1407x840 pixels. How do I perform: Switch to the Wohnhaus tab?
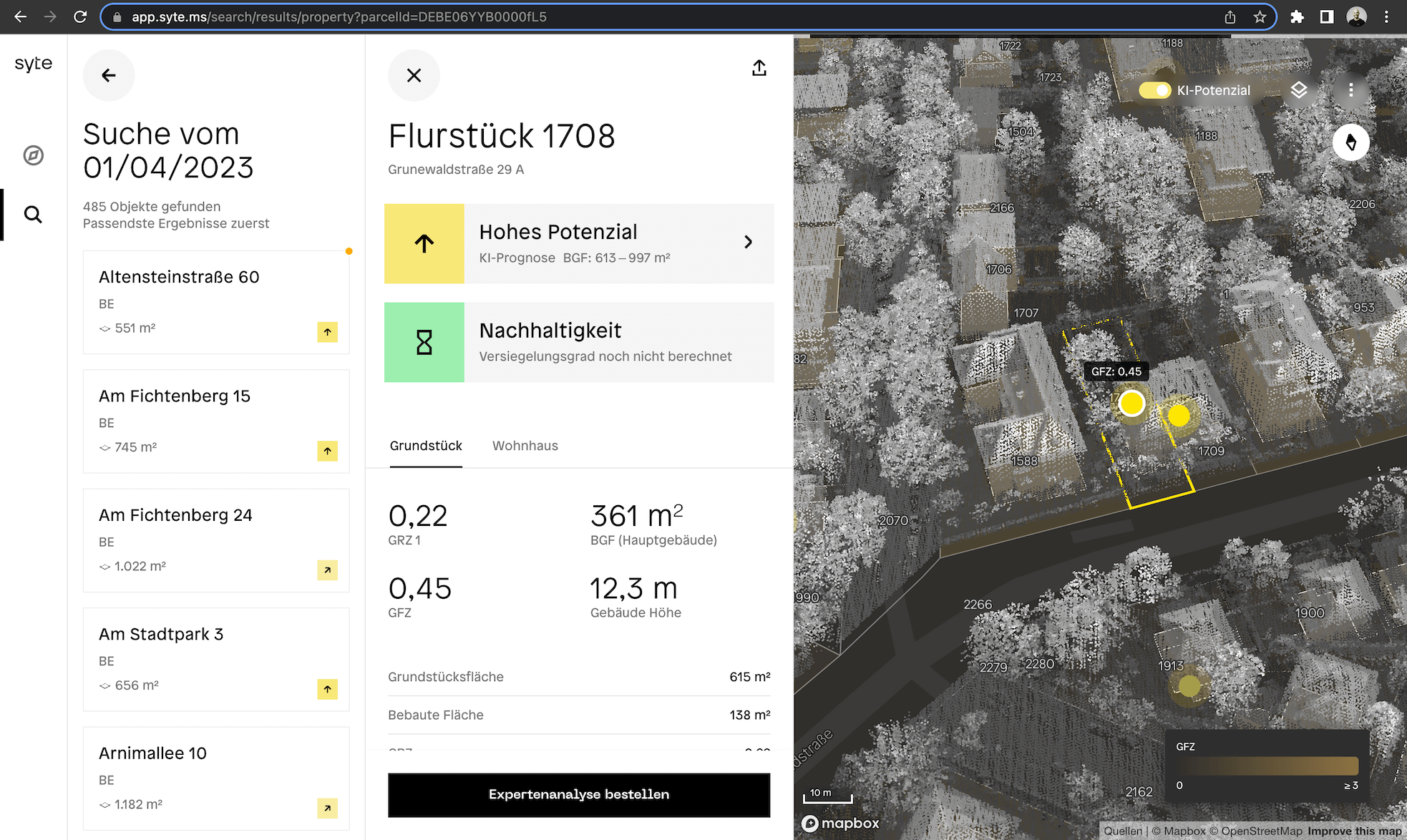click(x=525, y=446)
